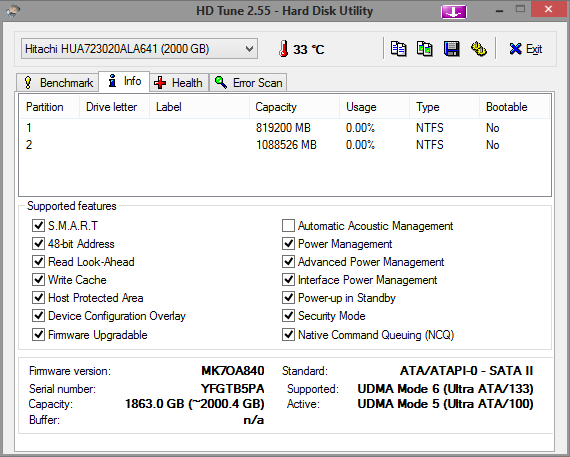The image size is (570, 457).
Task: Open the options wrench icon
Action: (478, 49)
